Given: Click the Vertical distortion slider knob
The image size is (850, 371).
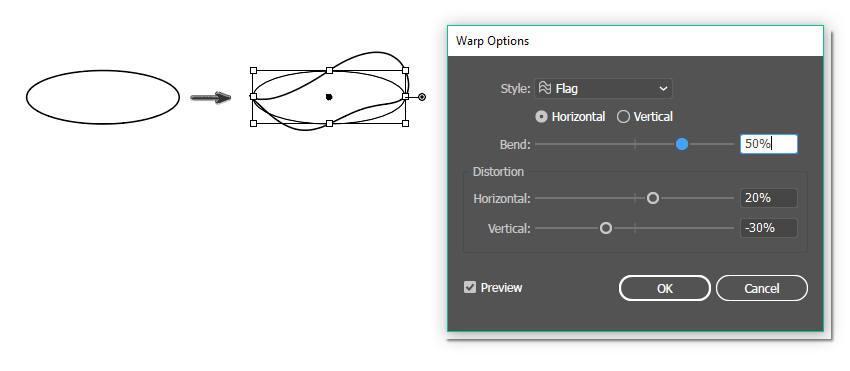Looking at the screenshot, I should click(x=606, y=228).
